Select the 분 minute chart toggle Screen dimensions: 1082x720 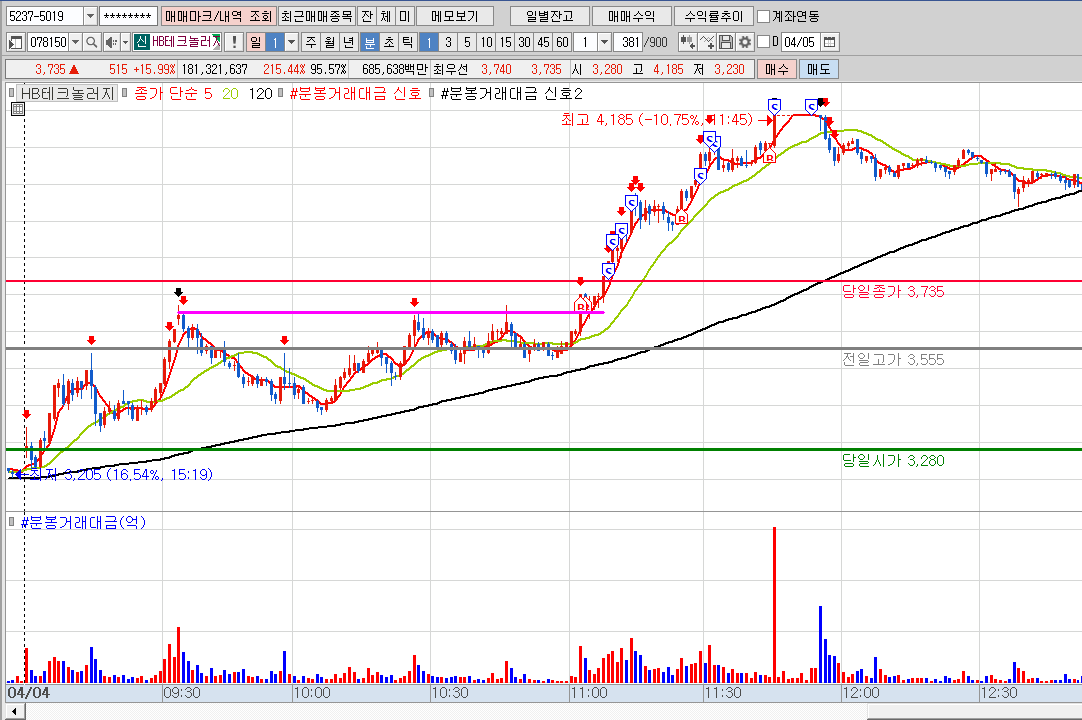pos(370,42)
